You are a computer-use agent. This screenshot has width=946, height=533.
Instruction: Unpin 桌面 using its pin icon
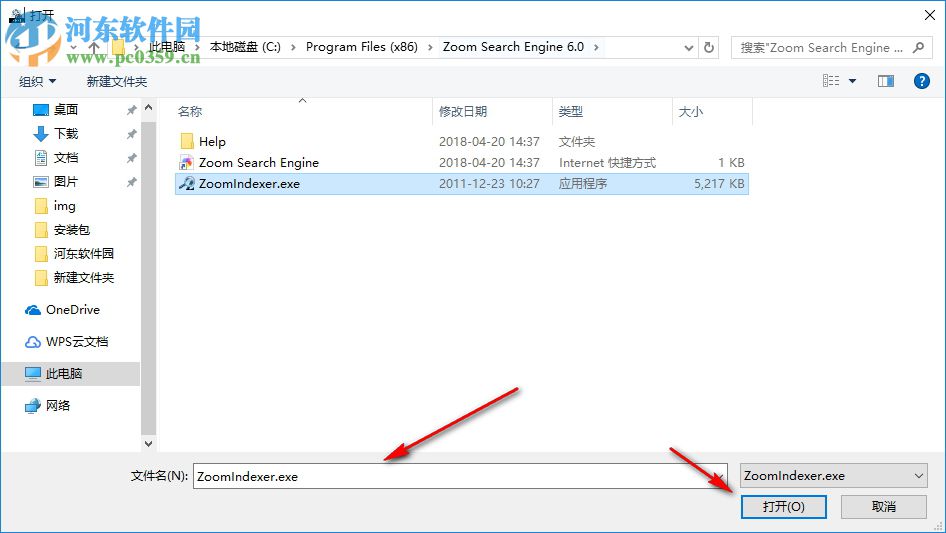point(131,110)
